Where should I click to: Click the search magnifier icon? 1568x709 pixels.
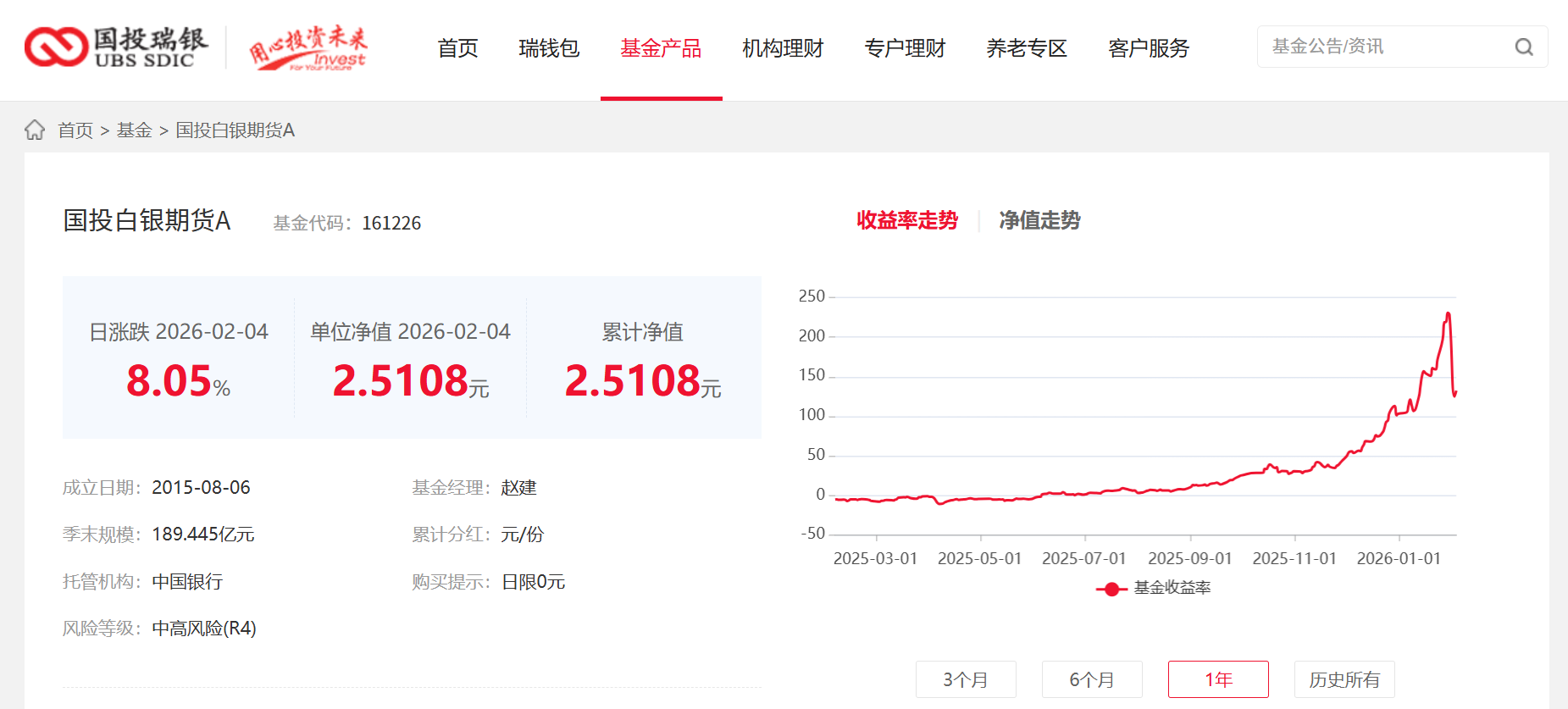[x=1523, y=47]
